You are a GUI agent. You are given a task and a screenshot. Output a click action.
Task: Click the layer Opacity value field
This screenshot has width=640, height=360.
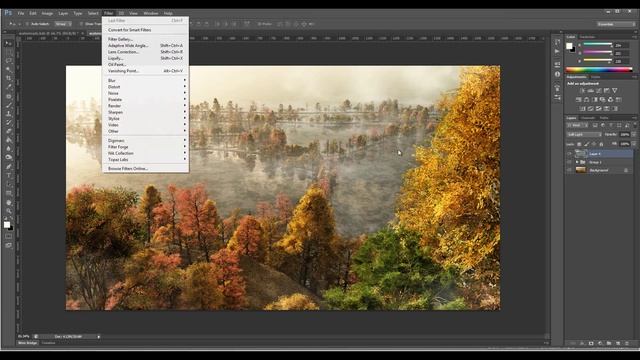[x=624, y=134]
